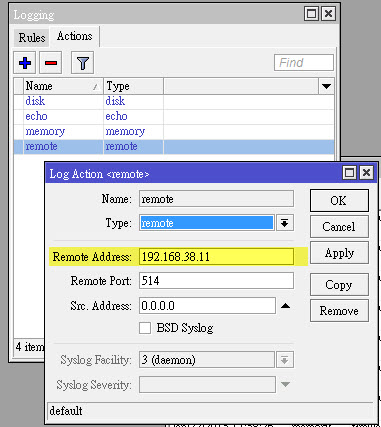This screenshot has width=381, height=427.
Task: Expand the Type dropdown arrow
Action: coord(285,223)
